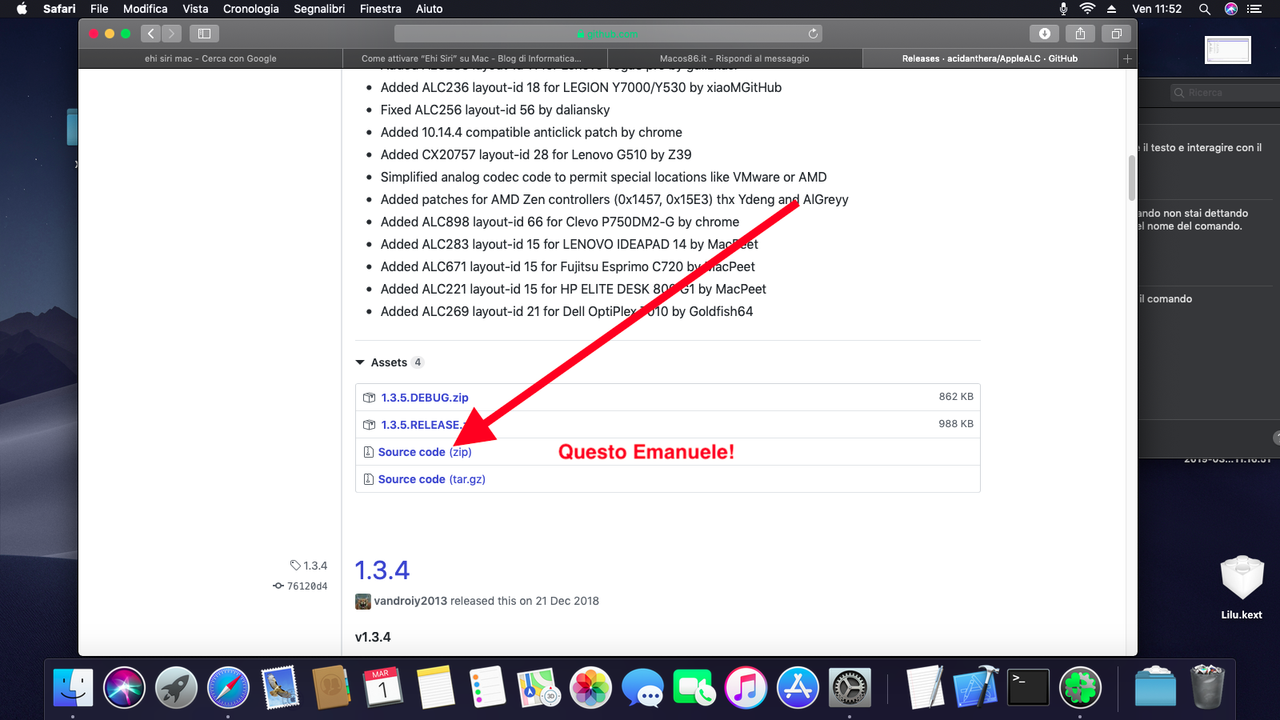1280x720 pixels.
Task: Open the Apple menu
Action: (x=20, y=9)
